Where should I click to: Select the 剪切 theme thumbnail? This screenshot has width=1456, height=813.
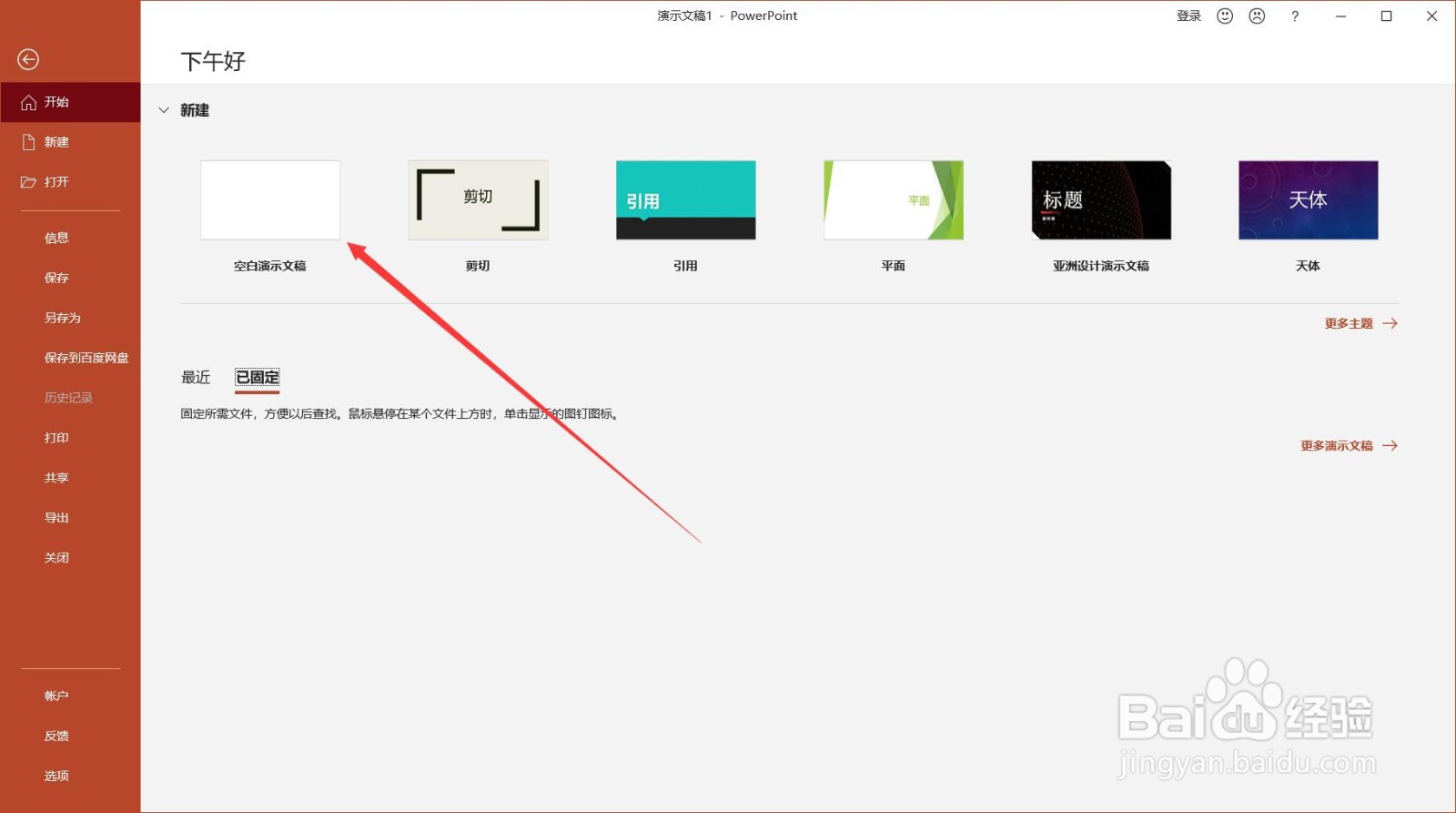478,200
